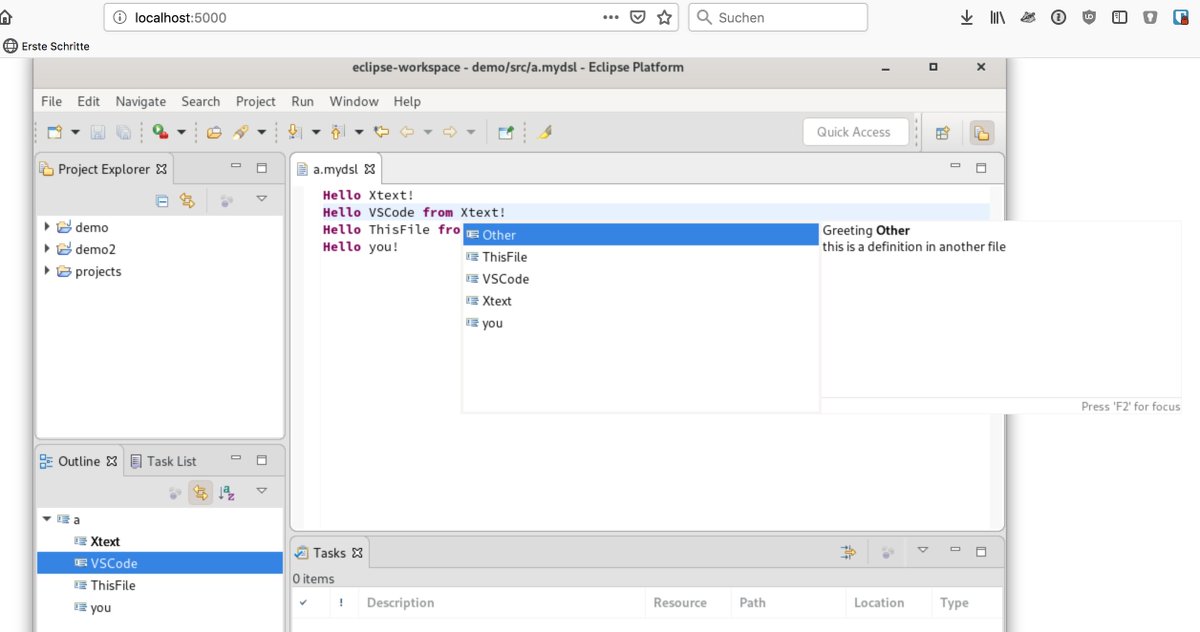The height and width of the screenshot is (632, 1200).
Task: Click the Tasks view filter icon
Action: coord(849,552)
